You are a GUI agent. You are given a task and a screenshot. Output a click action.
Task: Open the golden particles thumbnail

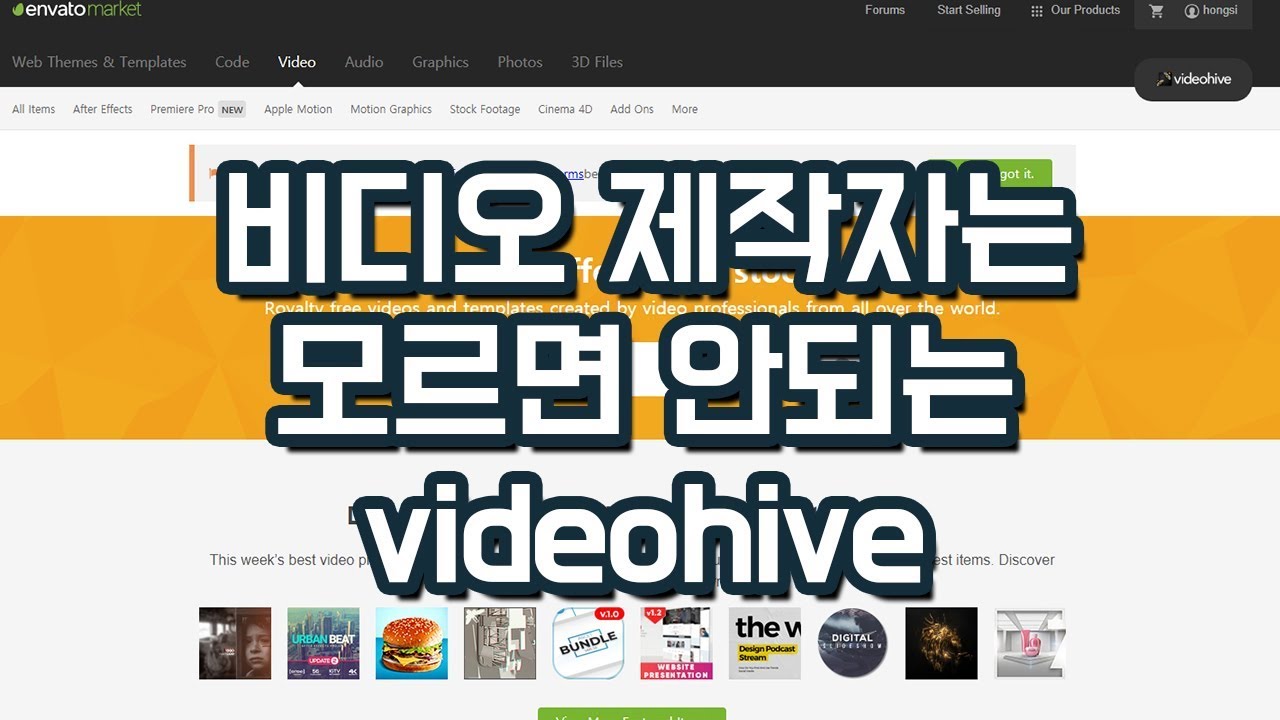pyautogui.click(x=941, y=643)
